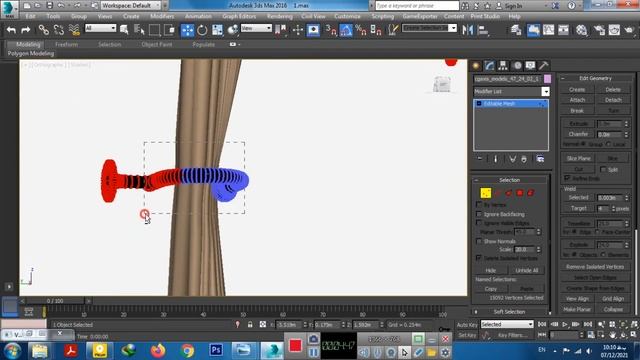Image resolution: width=640 pixels, height=360 pixels.
Task: Select the Bind to Space Warp tool
Action: 74,29
